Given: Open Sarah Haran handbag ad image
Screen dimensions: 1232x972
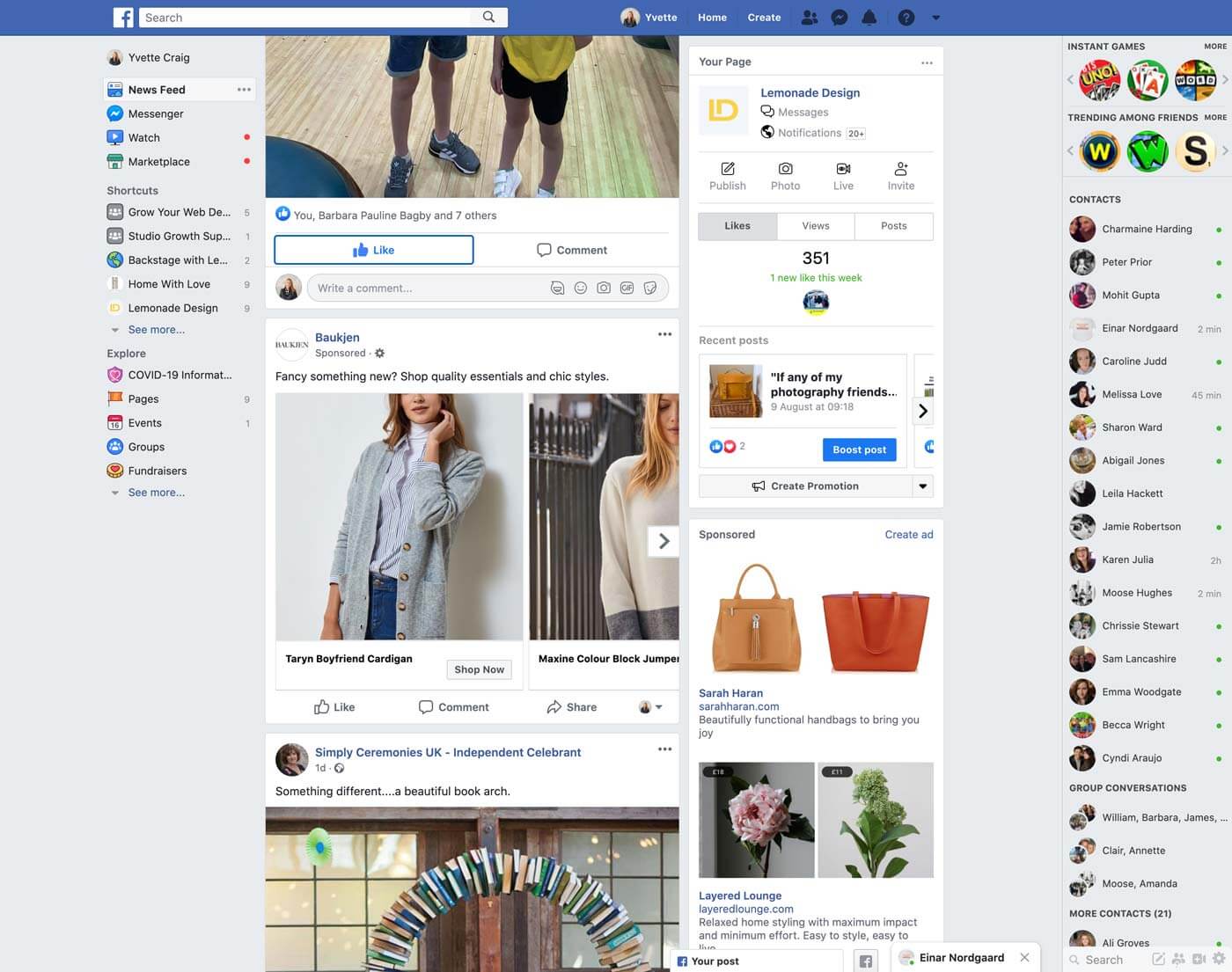Looking at the screenshot, I should [x=816, y=617].
